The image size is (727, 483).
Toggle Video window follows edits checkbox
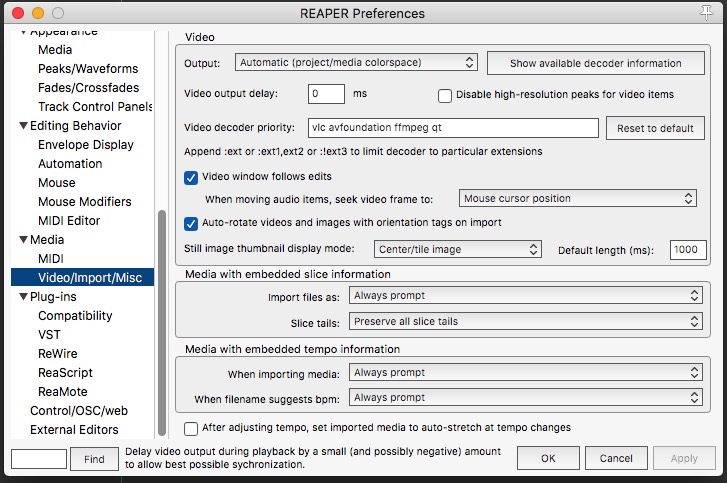click(x=192, y=177)
